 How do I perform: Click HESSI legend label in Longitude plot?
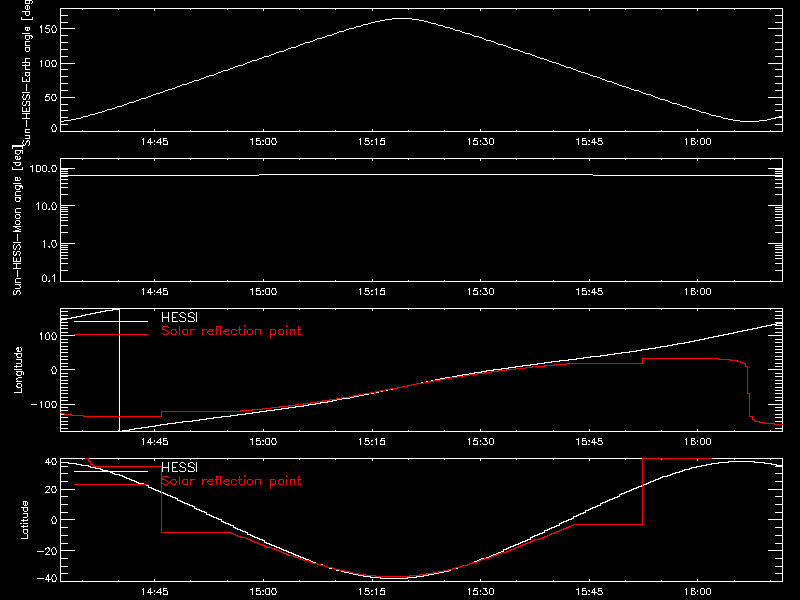click(179, 317)
